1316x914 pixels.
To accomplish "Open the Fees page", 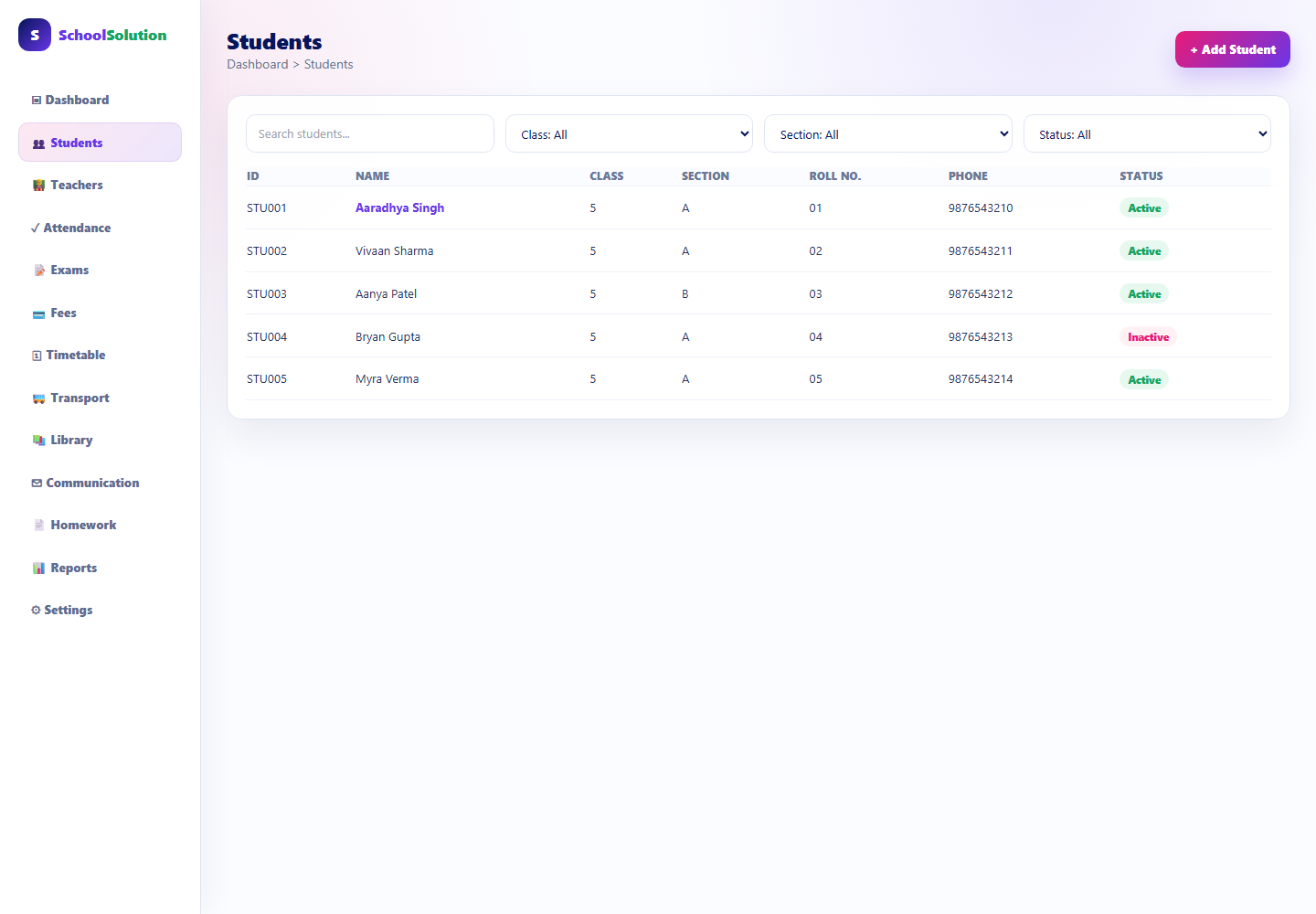I will coord(100,314).
